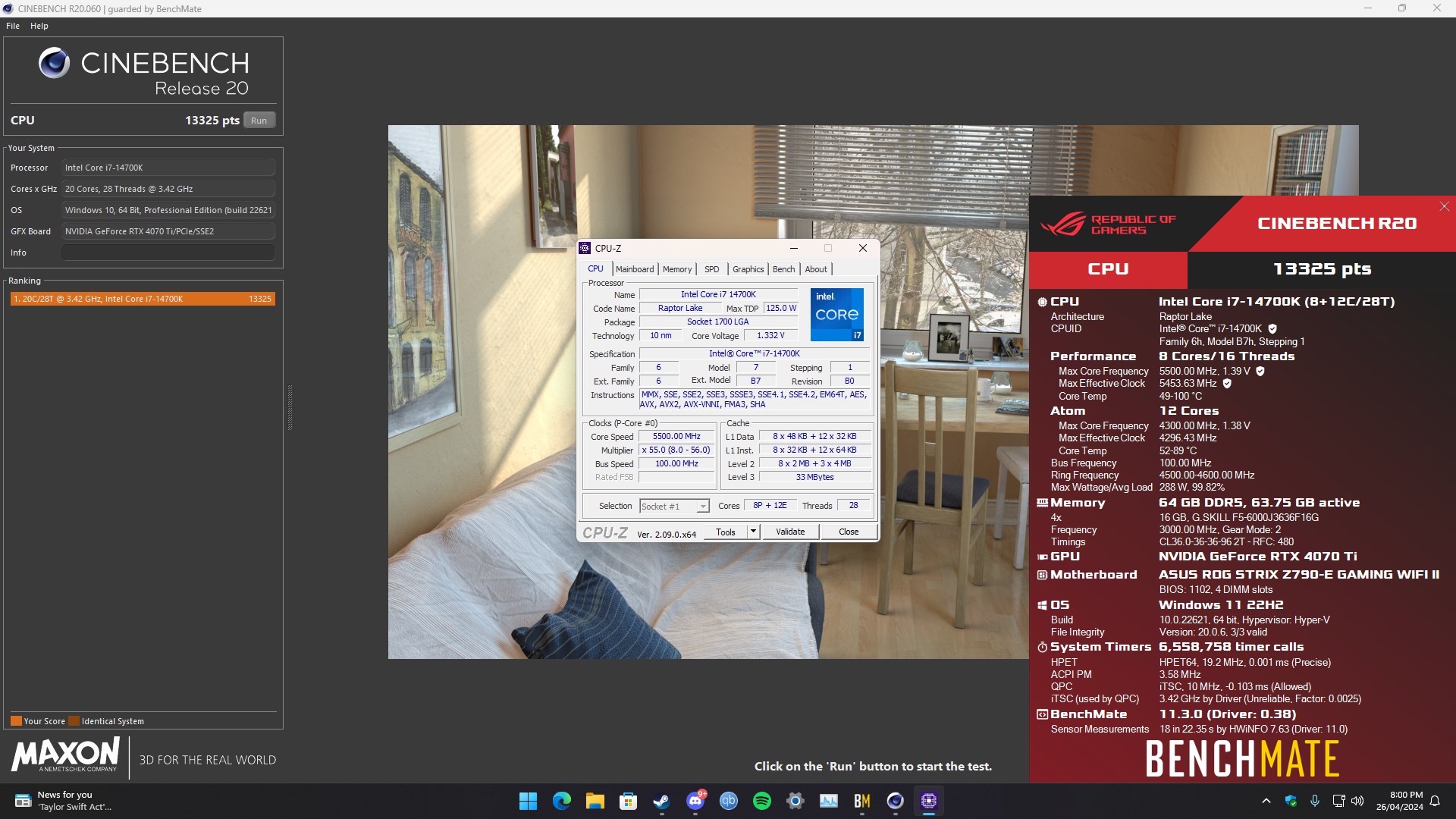Select the ranking row for Intel Core i7-14700K
Screen dimensions: 1456x819
pos(143,299)
